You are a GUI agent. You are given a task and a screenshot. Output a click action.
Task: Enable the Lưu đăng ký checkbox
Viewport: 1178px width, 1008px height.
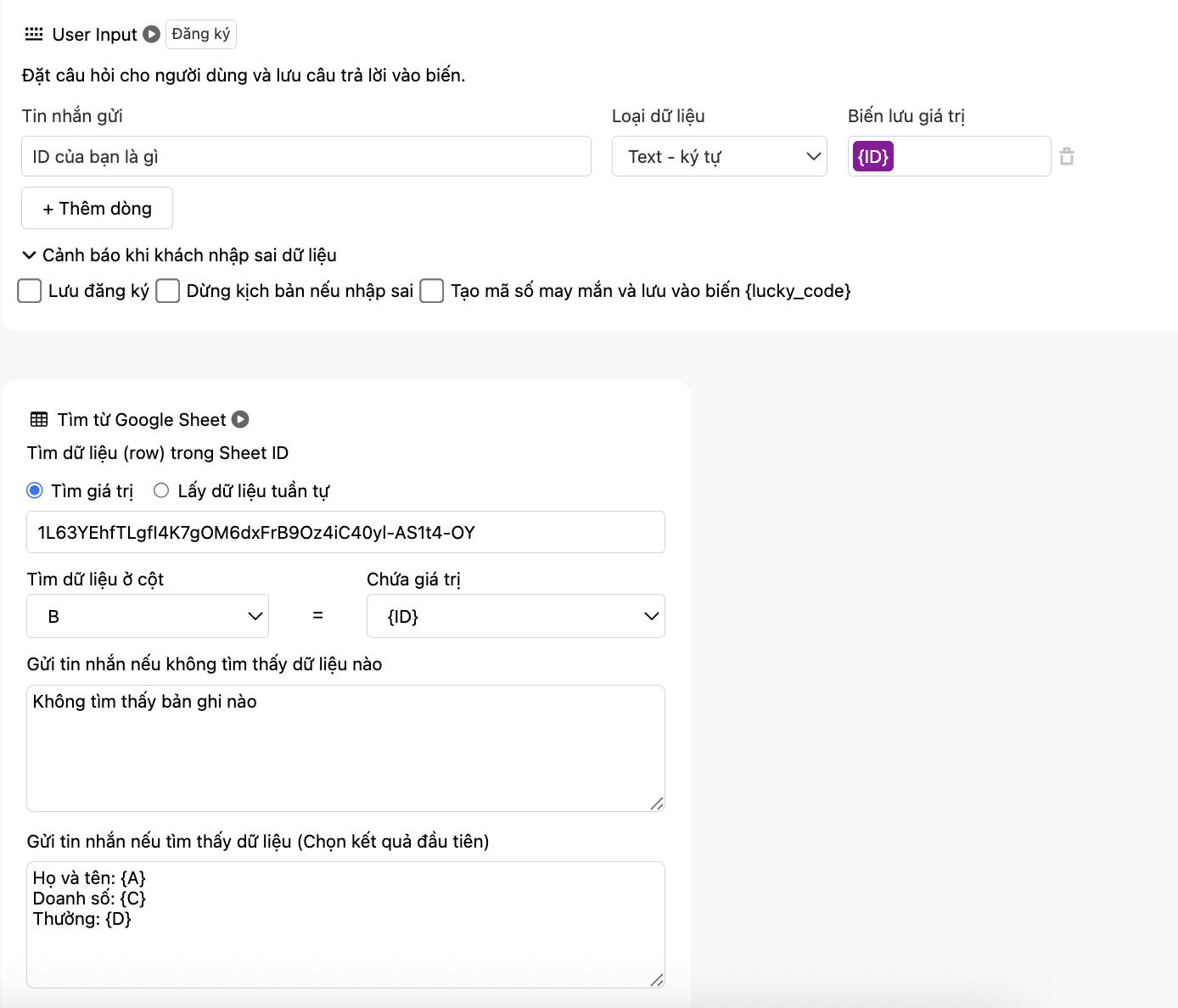(x=30, y=291)
